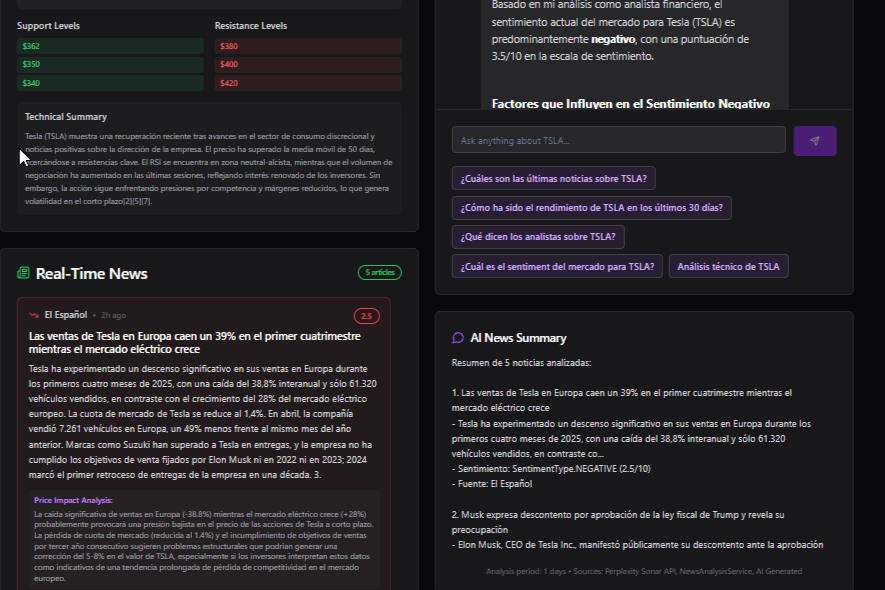Viewport: 885px width, 590px height.
Task: Click the 'Price Impact Analysis:' label
Action: pyautogui.click(x=73, y=500)
